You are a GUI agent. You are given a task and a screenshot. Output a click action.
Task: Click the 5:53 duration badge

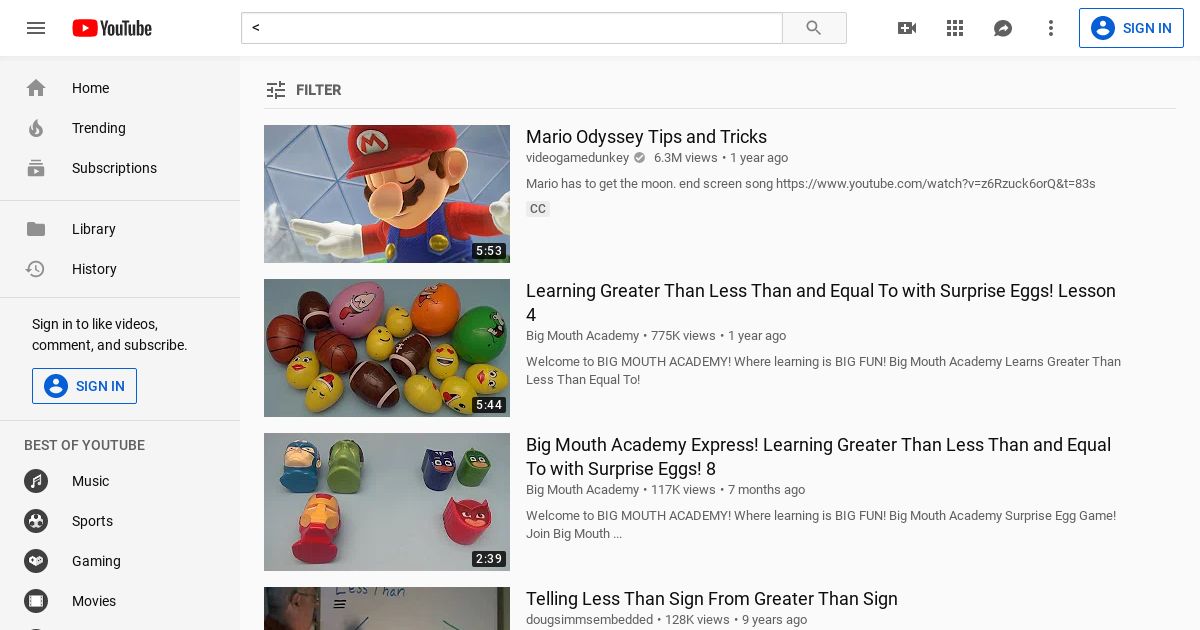pos(489,251)
